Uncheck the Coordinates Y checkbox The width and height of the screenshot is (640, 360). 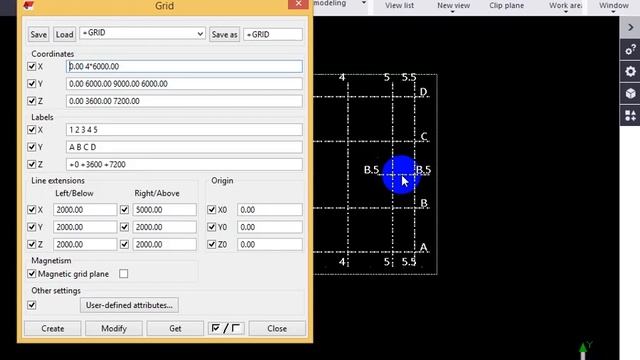31,84
